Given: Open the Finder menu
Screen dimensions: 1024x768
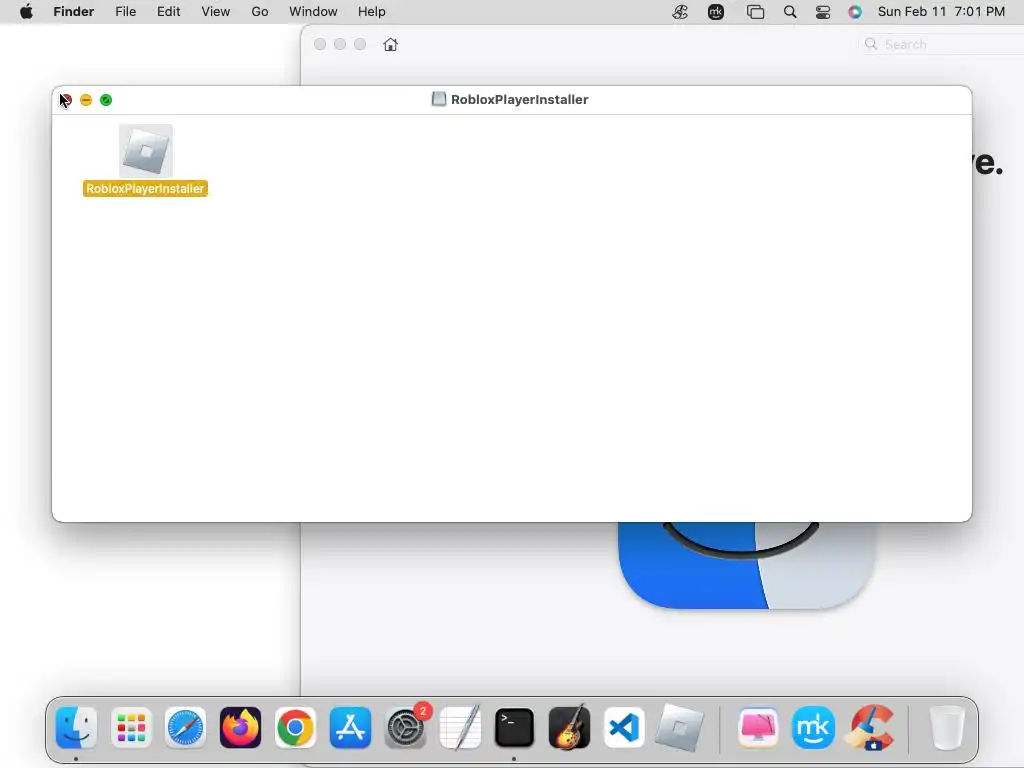Looking at the screenshot, I should tap(74, 12).
